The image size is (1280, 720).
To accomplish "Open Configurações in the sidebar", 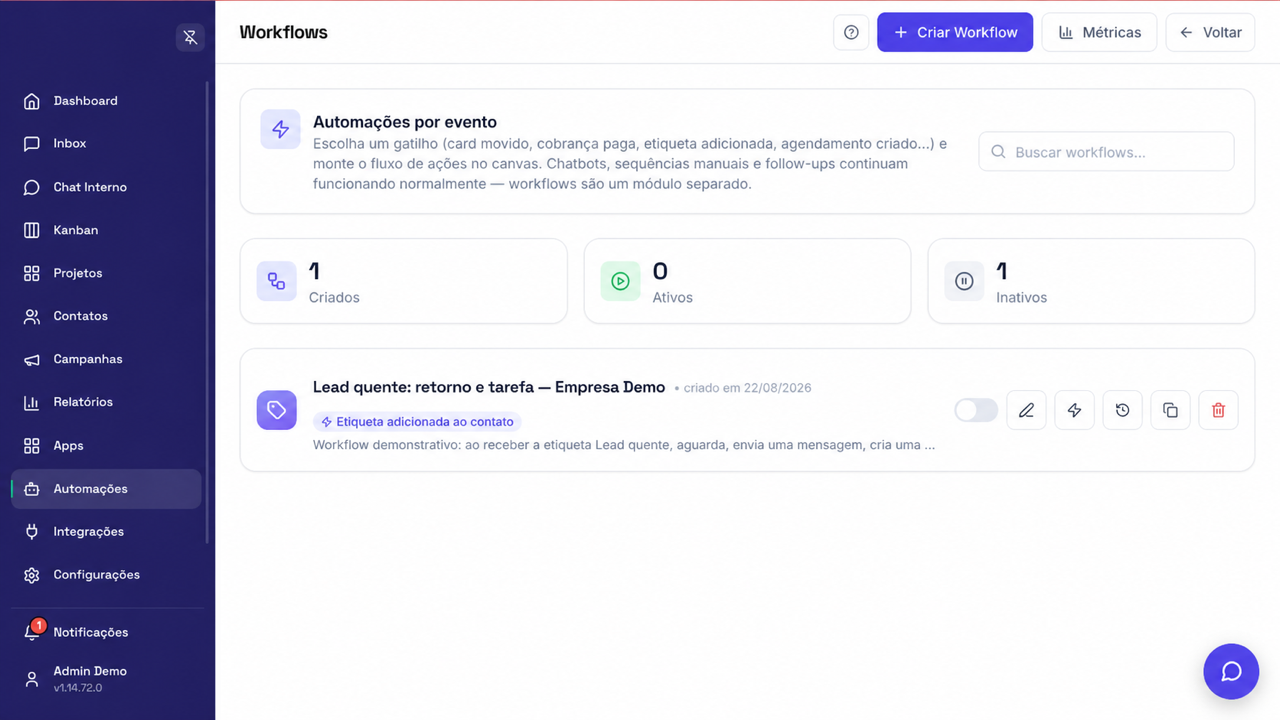I will pos(106,575).
